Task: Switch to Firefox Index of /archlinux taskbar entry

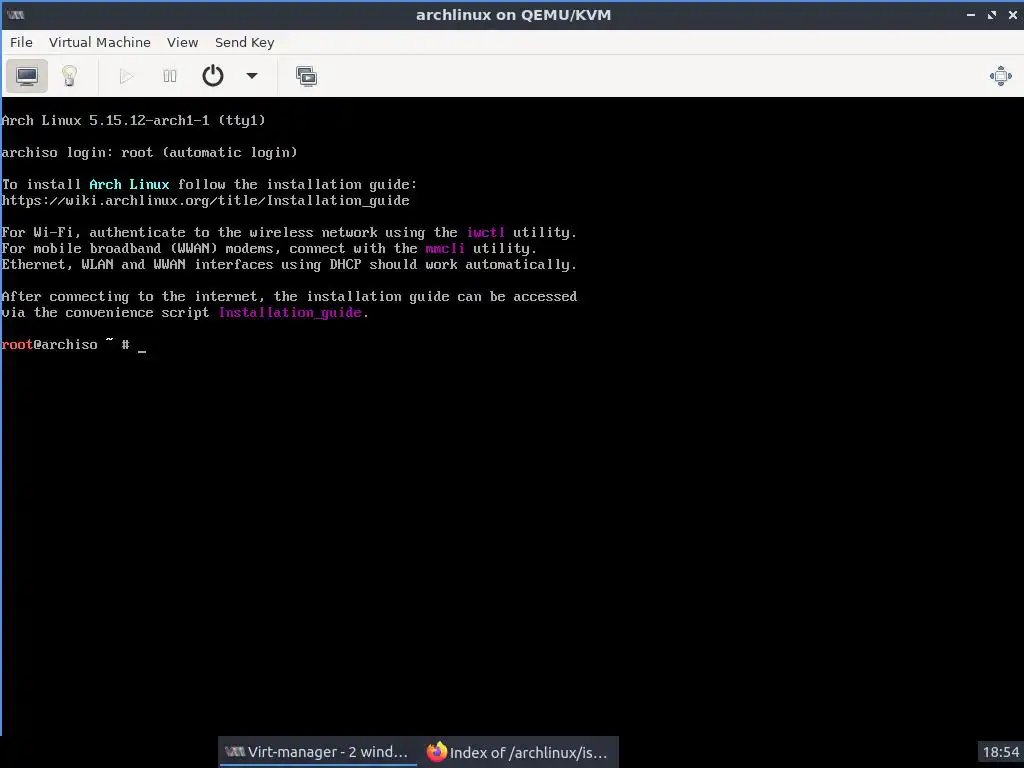Action: click(518, 752)
